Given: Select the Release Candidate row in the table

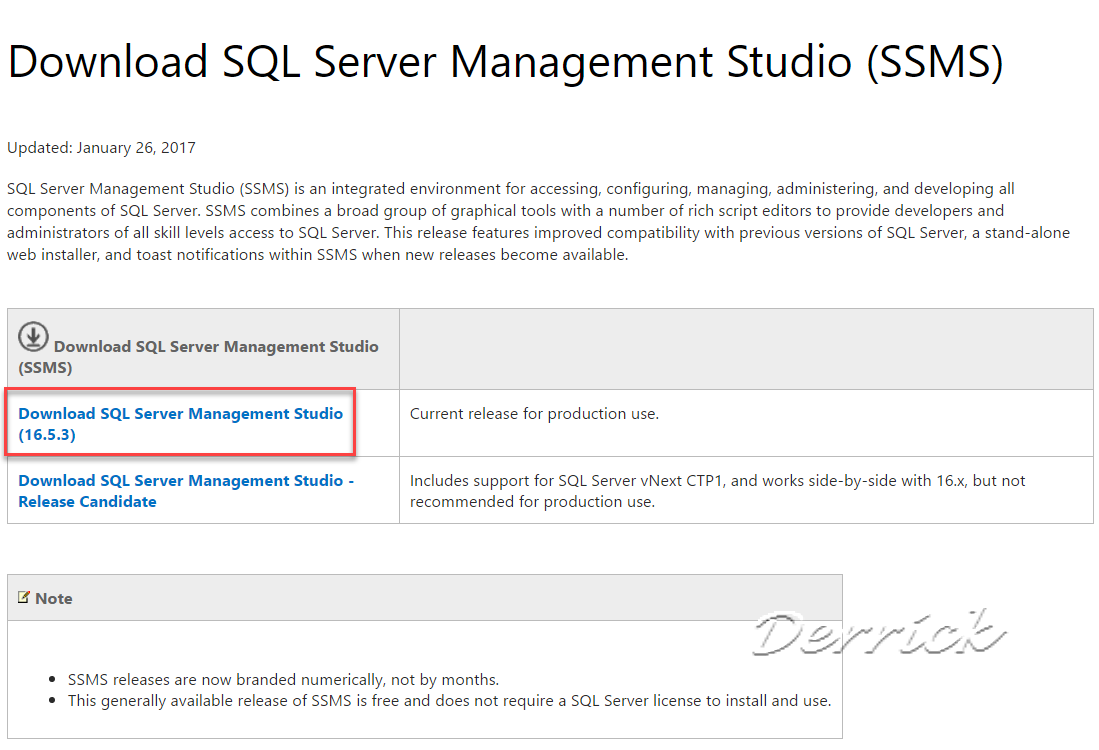Looking at the screenshot, I should [550, 490].
